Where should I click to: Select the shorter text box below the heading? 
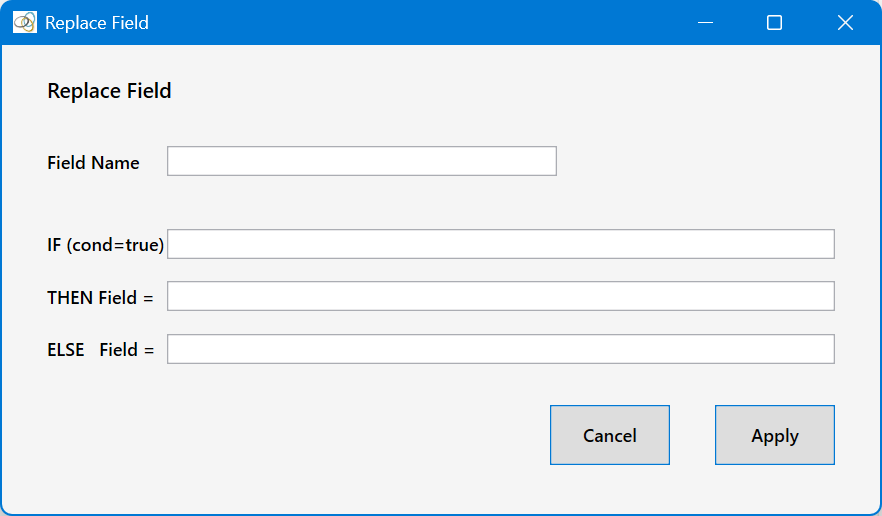click(x=362, y=161)
